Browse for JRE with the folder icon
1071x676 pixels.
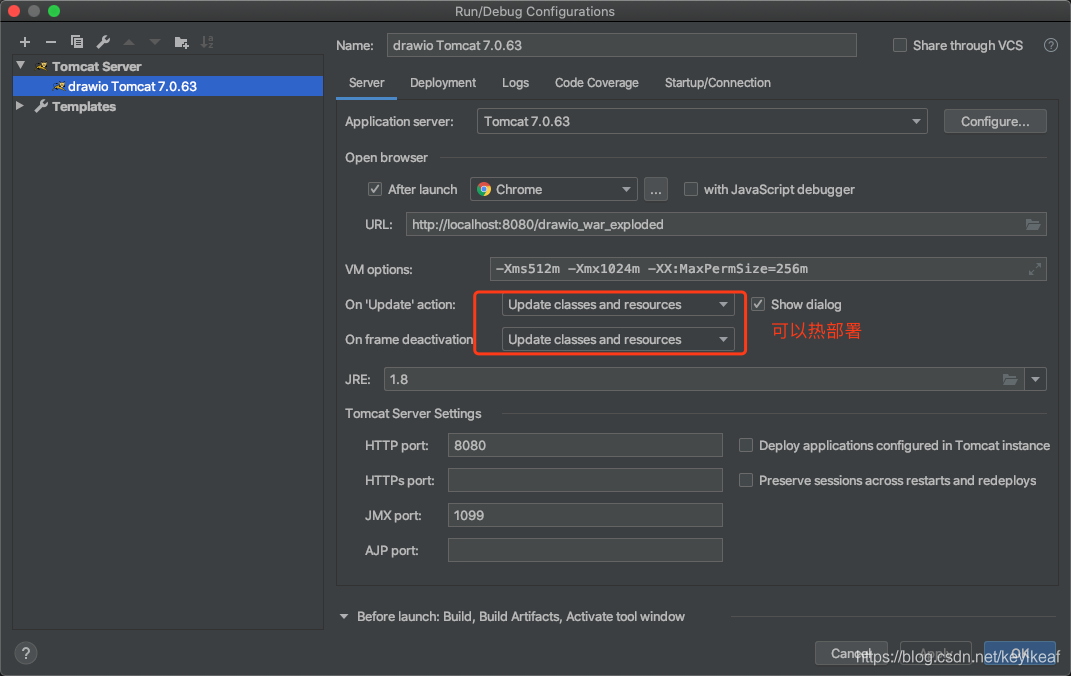(1010, 380)
